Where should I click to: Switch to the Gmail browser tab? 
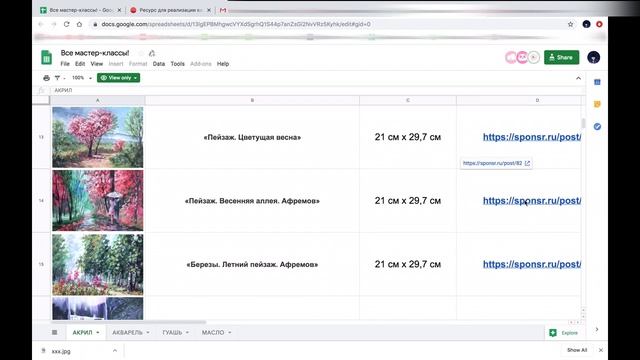[x=223, y=10]
